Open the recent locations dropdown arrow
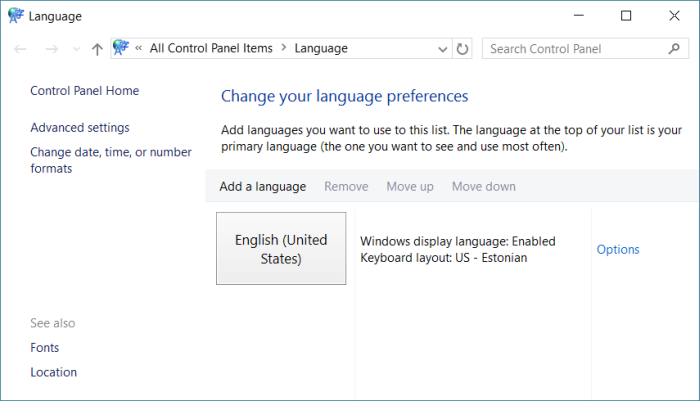700x401 pixels. tap(76, 49)
